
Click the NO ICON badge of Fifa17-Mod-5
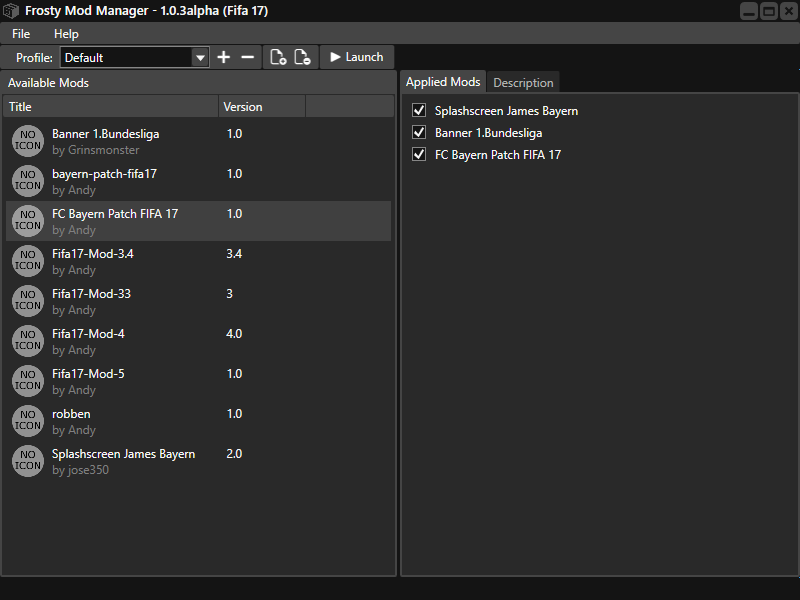coord(28,381)
